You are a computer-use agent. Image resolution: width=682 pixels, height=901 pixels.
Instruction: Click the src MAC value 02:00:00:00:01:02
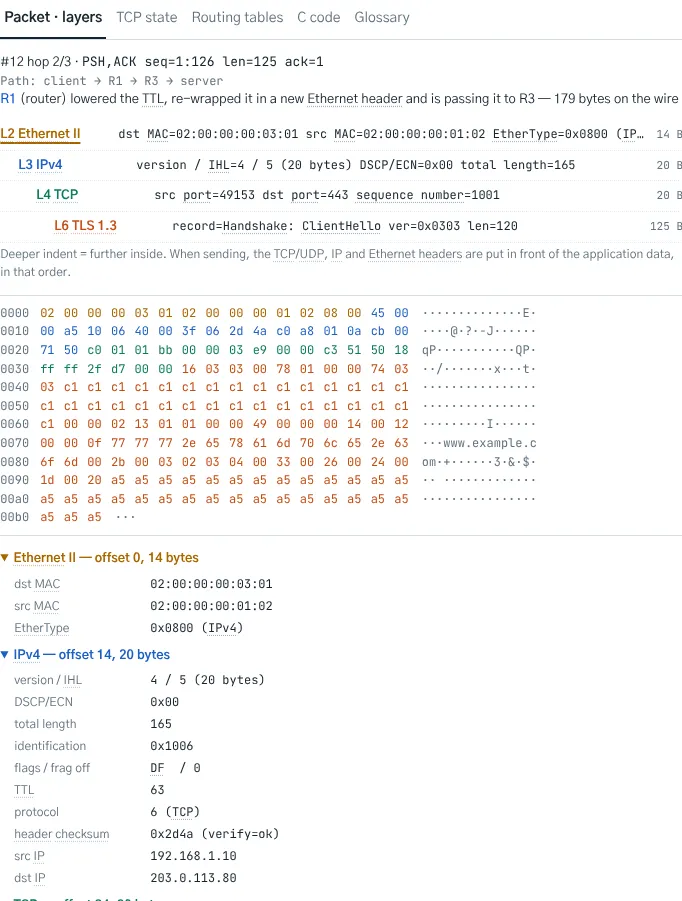point(211,606)
